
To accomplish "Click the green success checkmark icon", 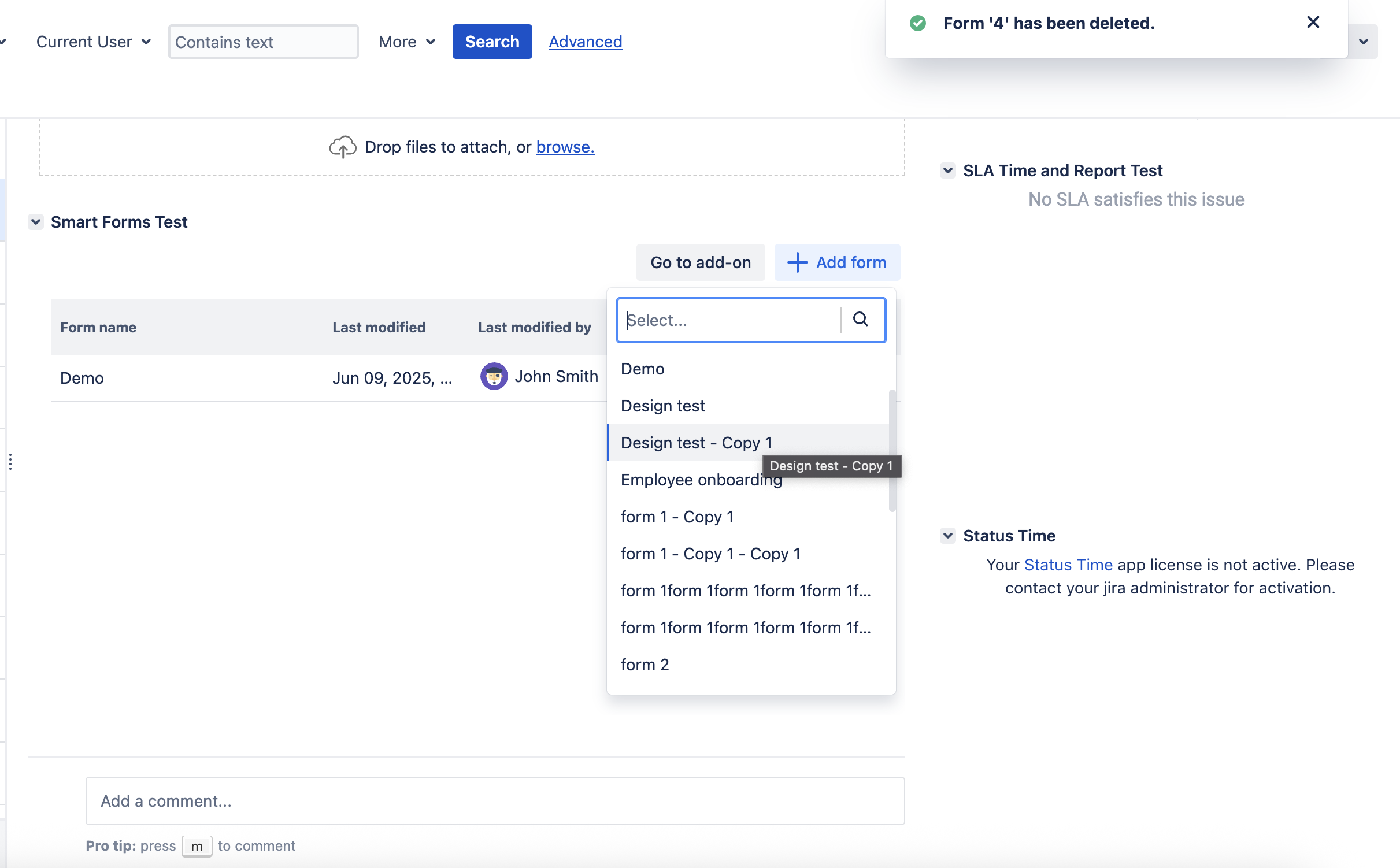I will (x=917, y=24).
